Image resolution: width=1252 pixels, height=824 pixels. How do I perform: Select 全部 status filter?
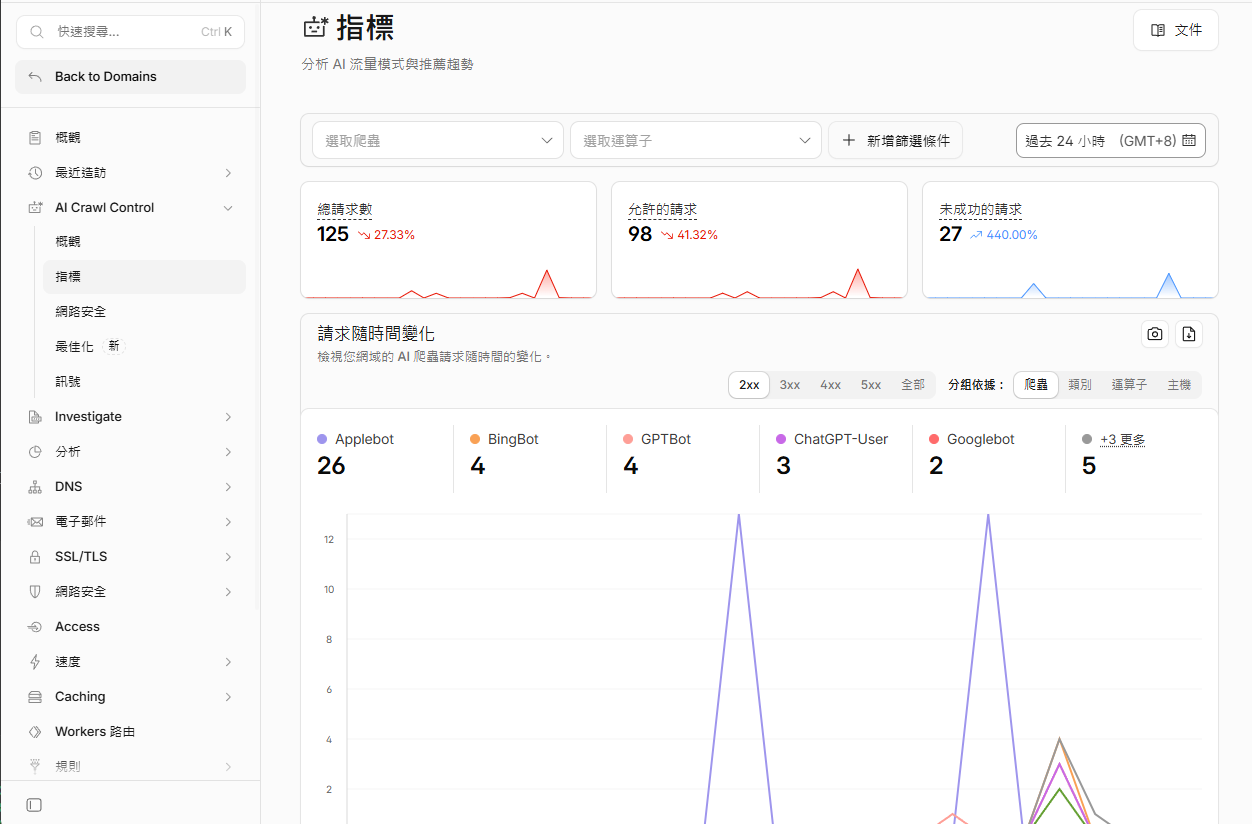[913, 385]
